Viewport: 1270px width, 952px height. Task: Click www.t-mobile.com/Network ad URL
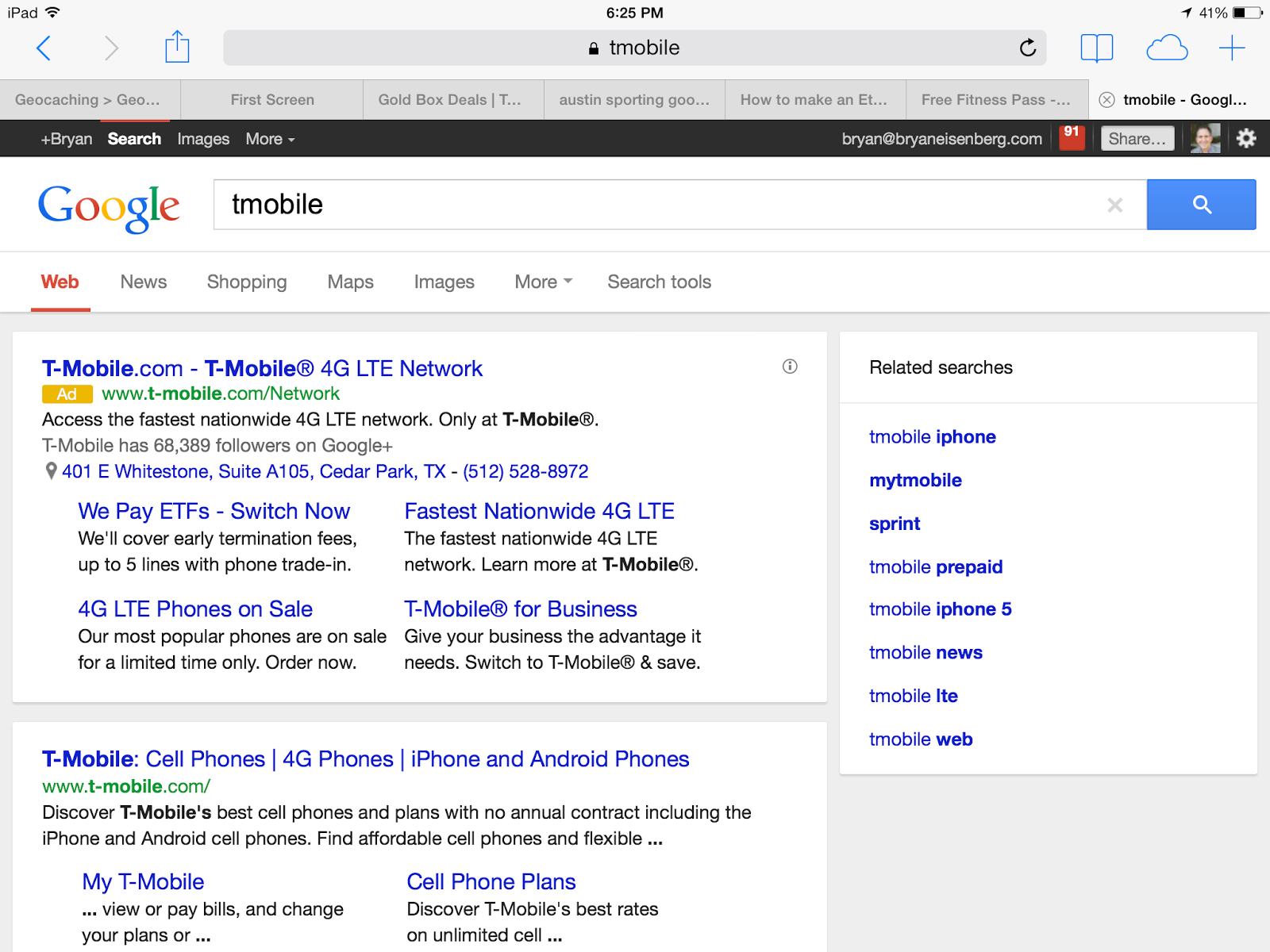pos(221,394)
